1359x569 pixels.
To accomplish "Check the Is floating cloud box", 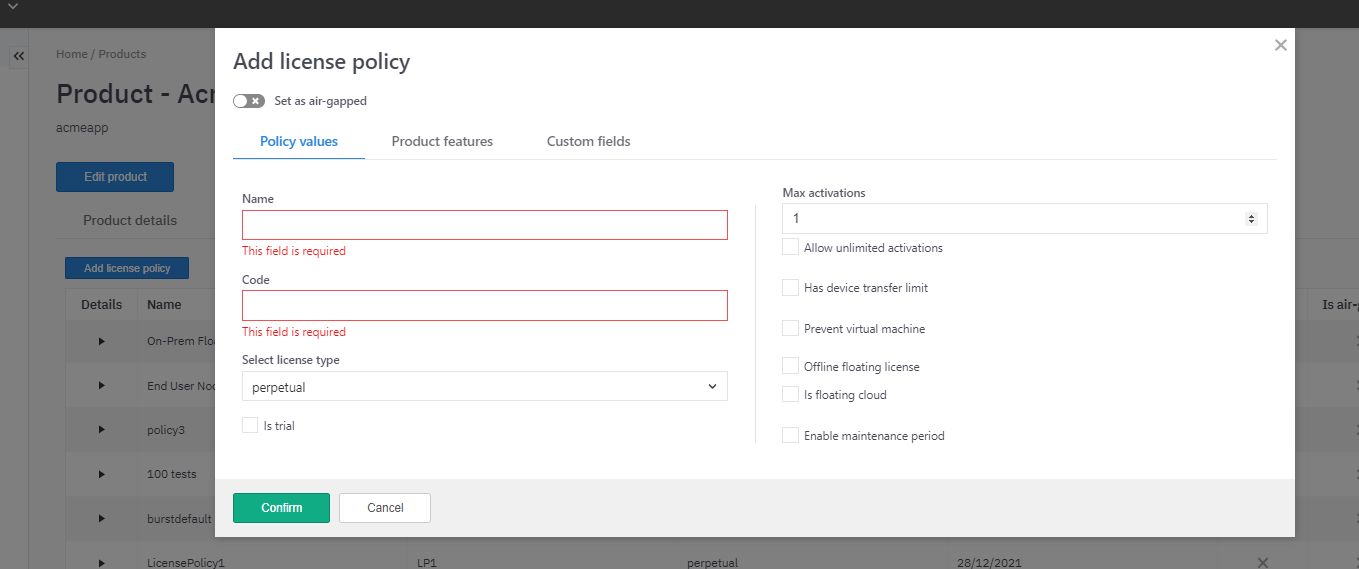I will coord(791,394).
